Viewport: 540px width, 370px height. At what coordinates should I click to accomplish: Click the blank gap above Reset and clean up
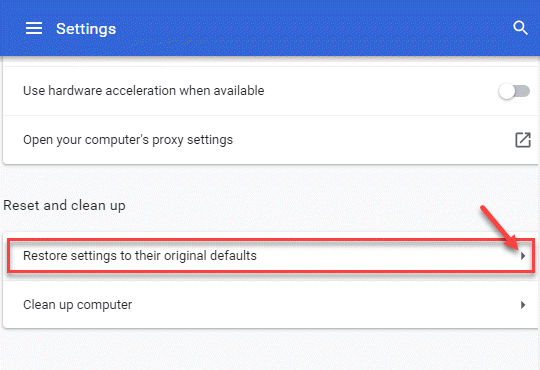click(x=270, y=180)
